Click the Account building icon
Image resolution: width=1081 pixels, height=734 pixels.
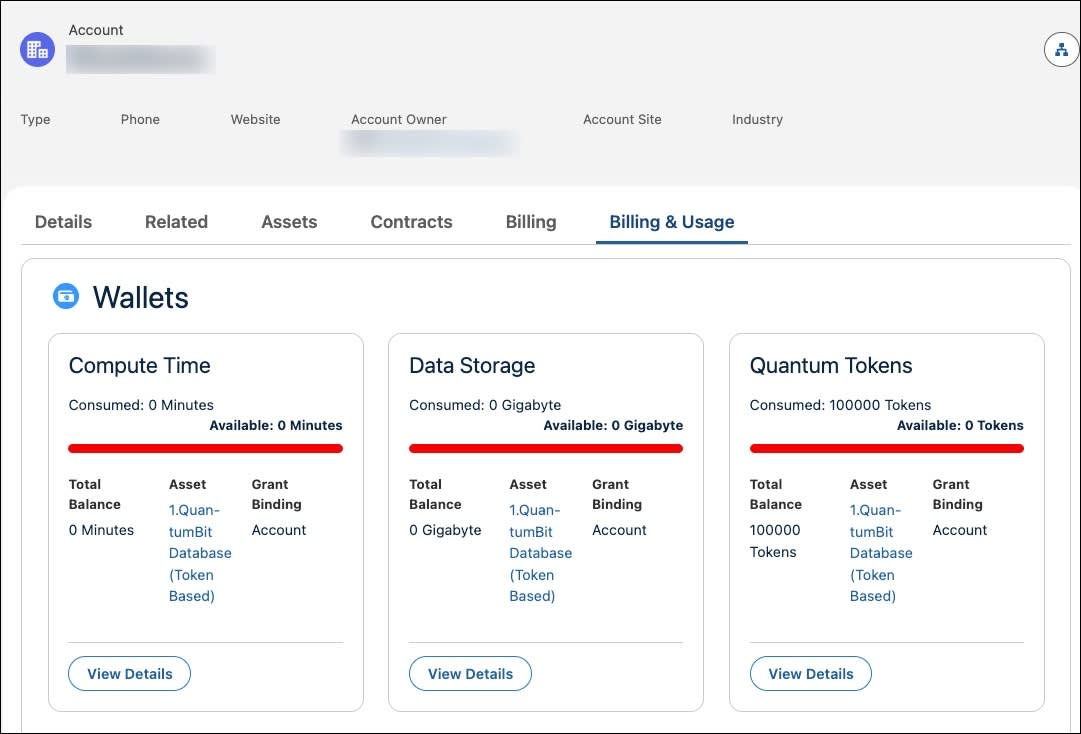(x=37, y=48)
